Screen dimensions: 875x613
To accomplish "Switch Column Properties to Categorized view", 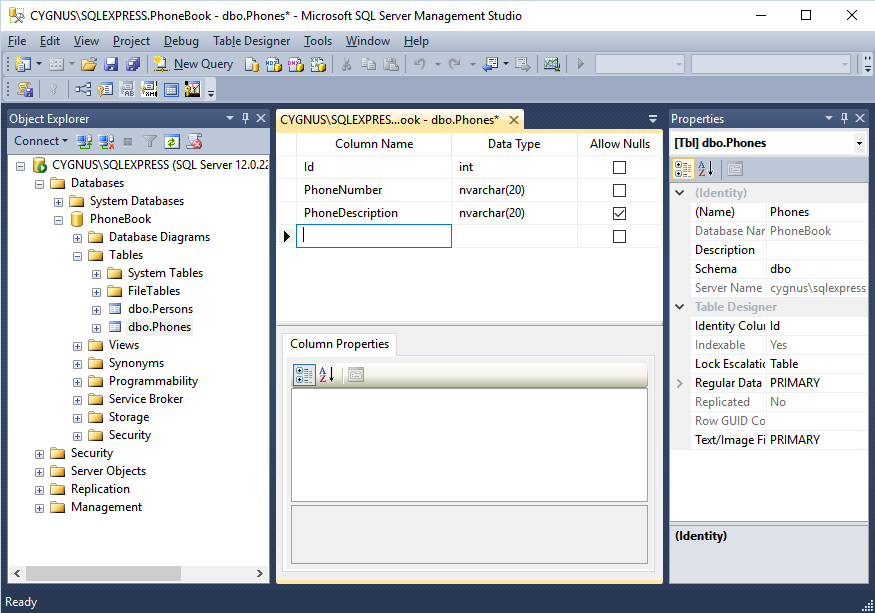I will pos(304,375).
